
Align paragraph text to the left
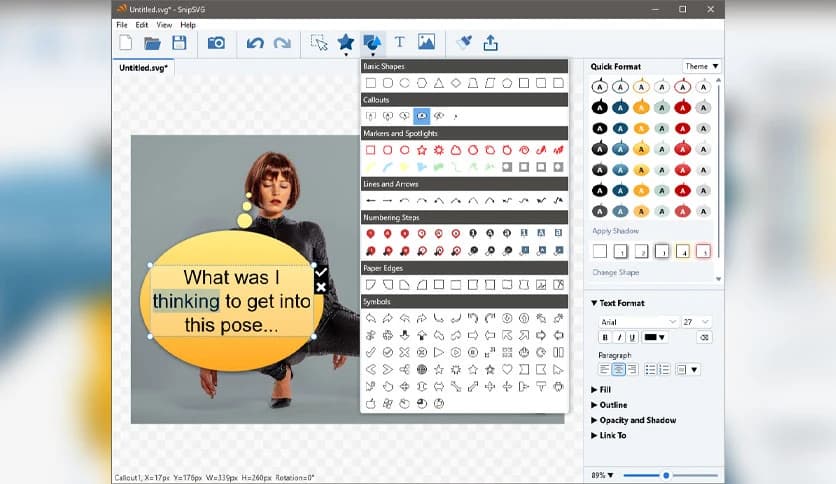[605, 369]
